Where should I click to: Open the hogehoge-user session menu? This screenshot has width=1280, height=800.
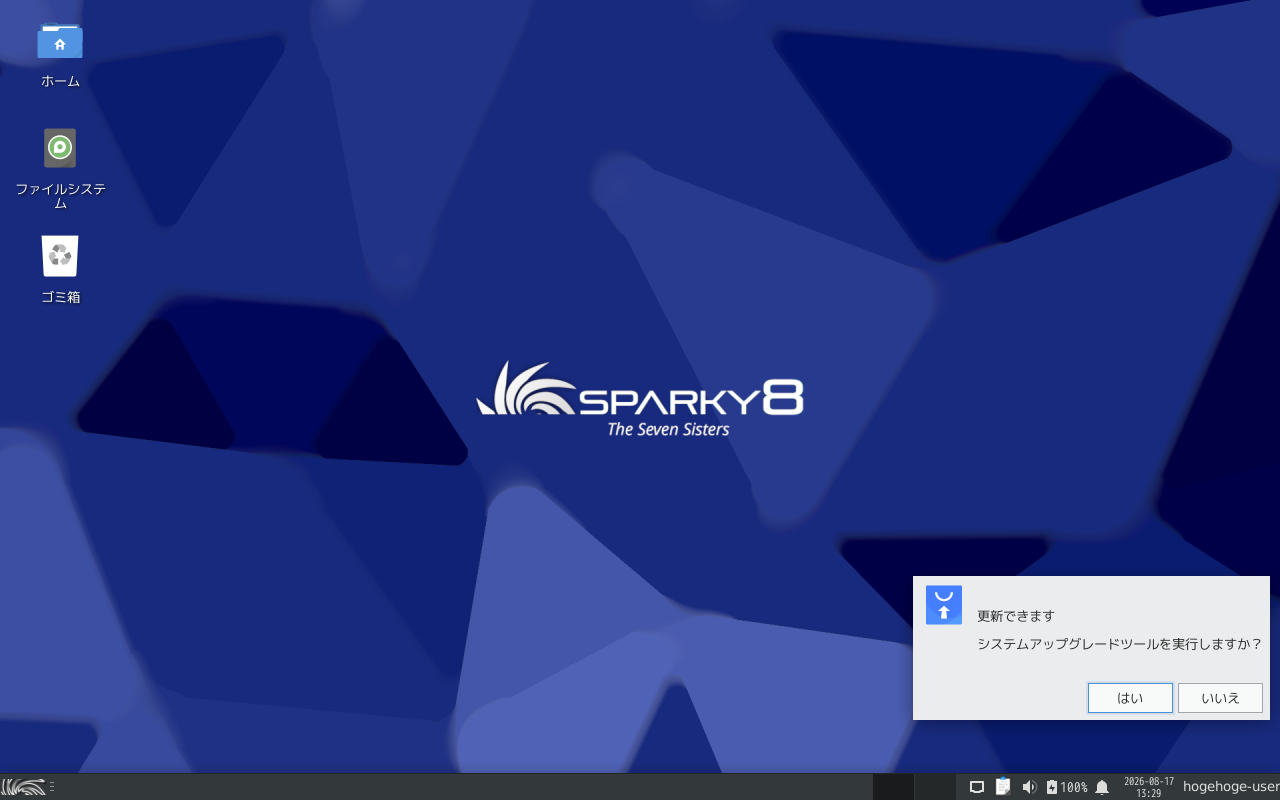click(x=1231, y=787)
